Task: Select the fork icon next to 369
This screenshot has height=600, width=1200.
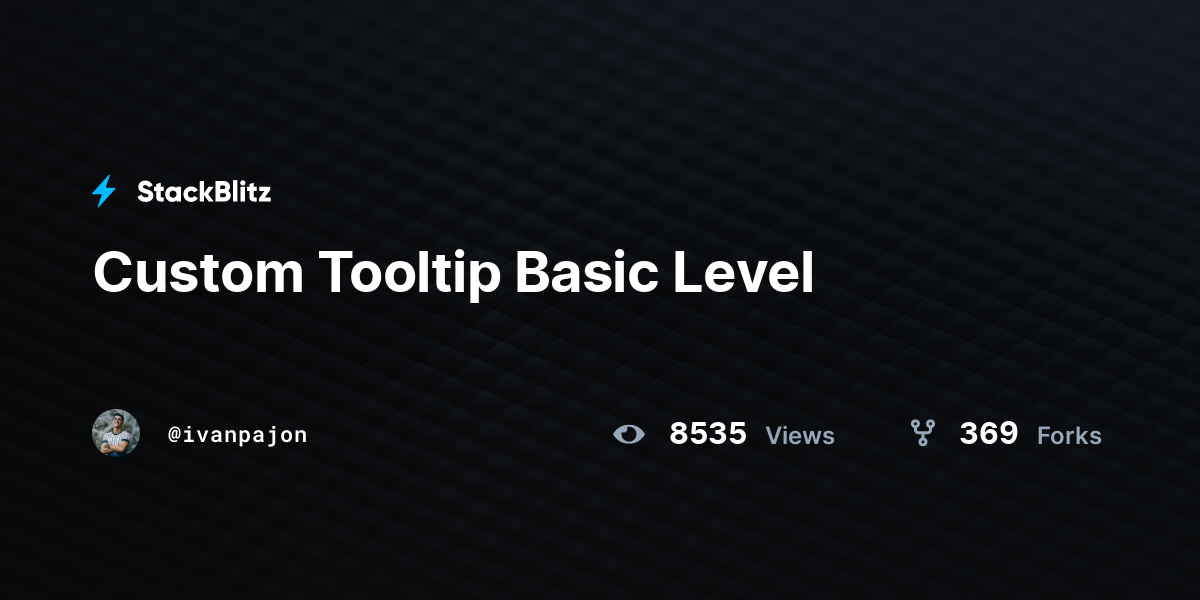Action: 922,433
